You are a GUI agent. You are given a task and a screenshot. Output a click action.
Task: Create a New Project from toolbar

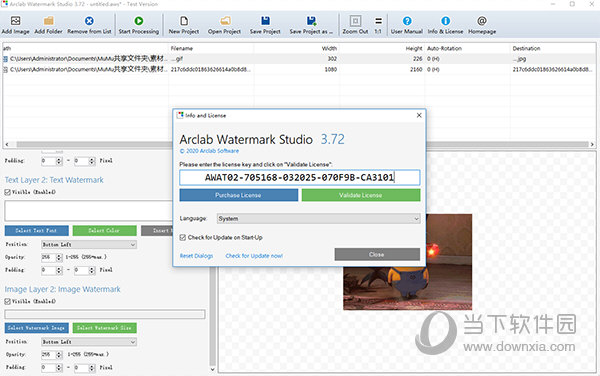tap(184, 21)
